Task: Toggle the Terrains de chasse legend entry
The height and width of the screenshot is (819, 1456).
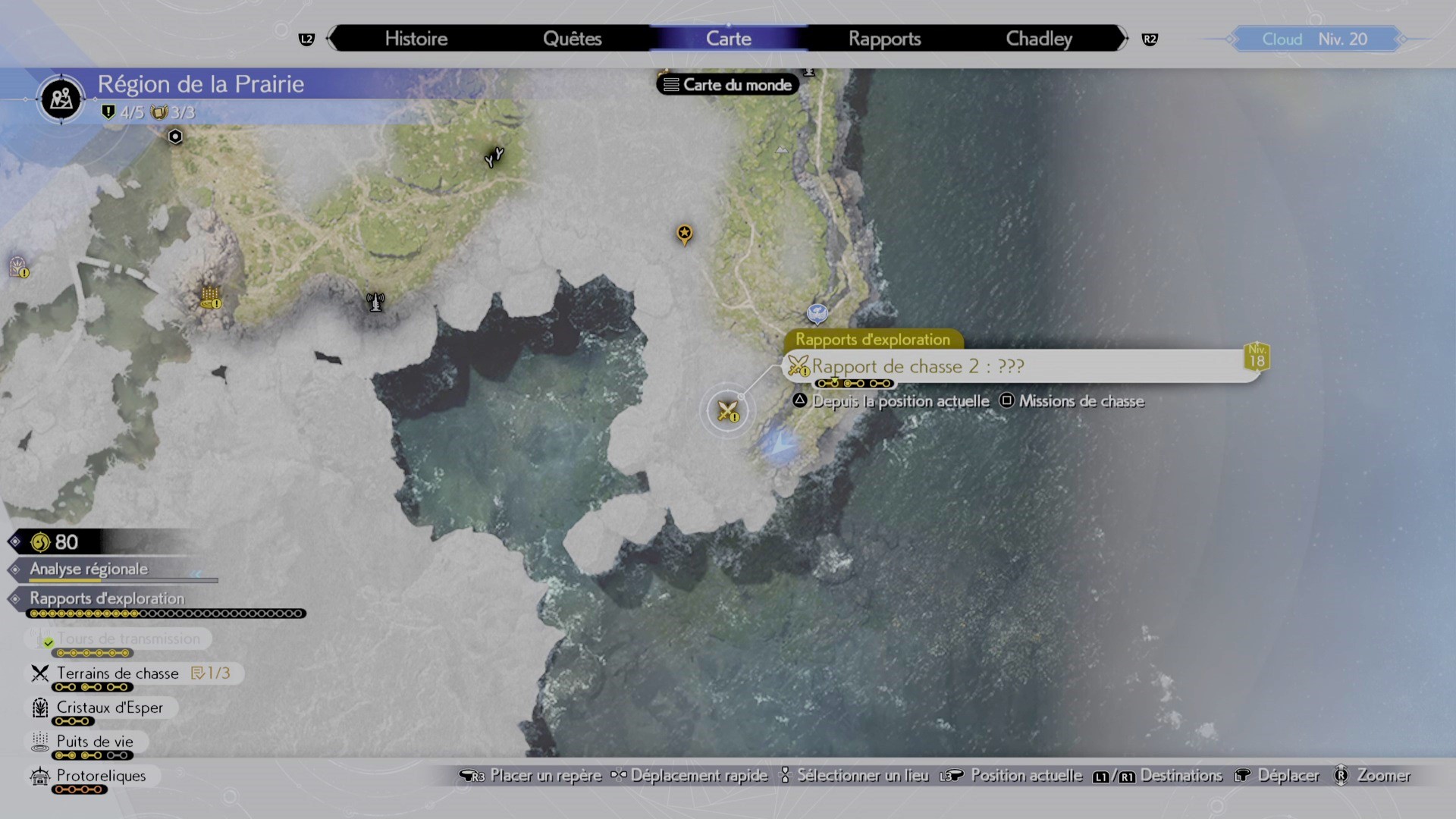Action: (x=116, y=673)
